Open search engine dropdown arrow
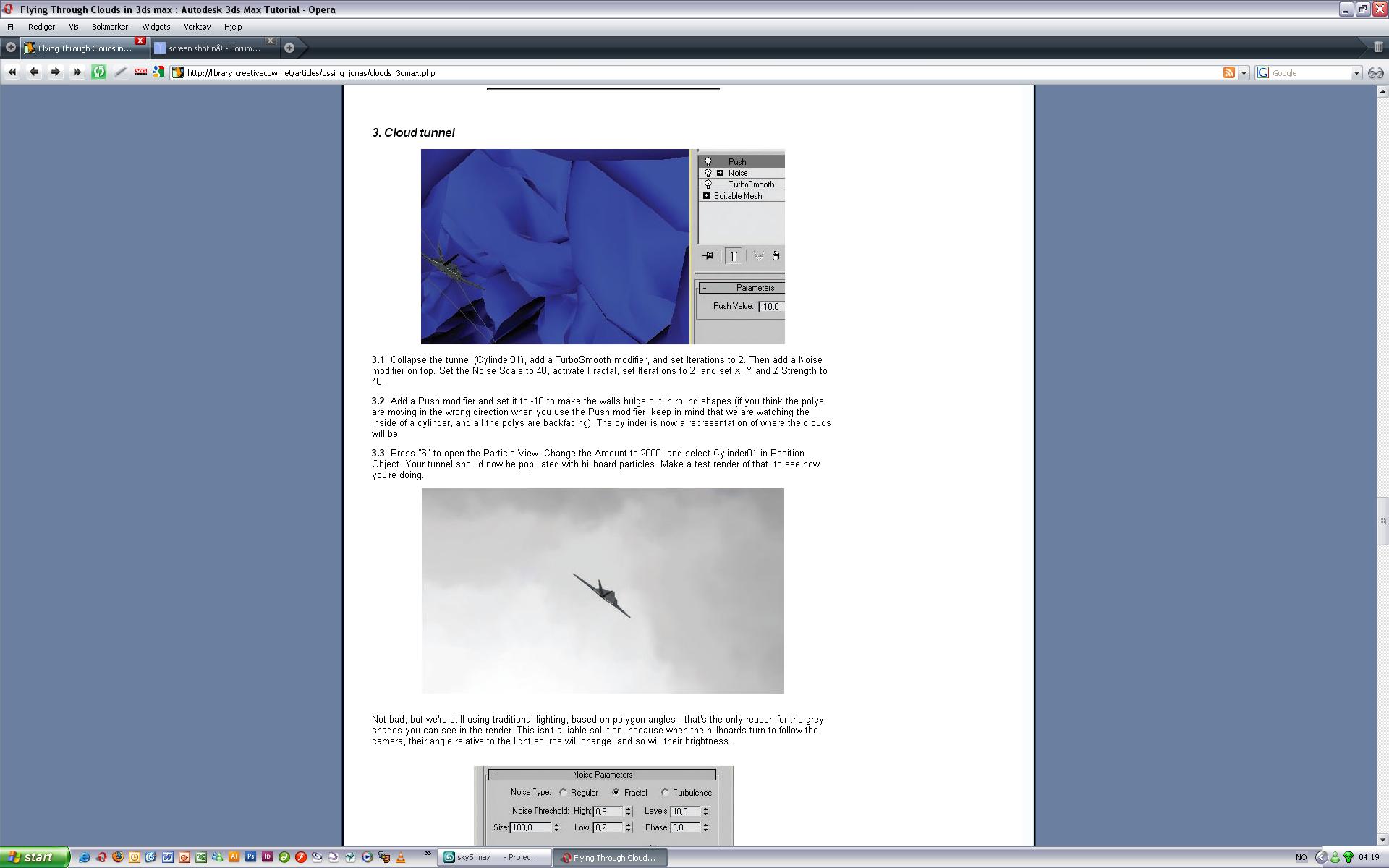 point(1356,73)
